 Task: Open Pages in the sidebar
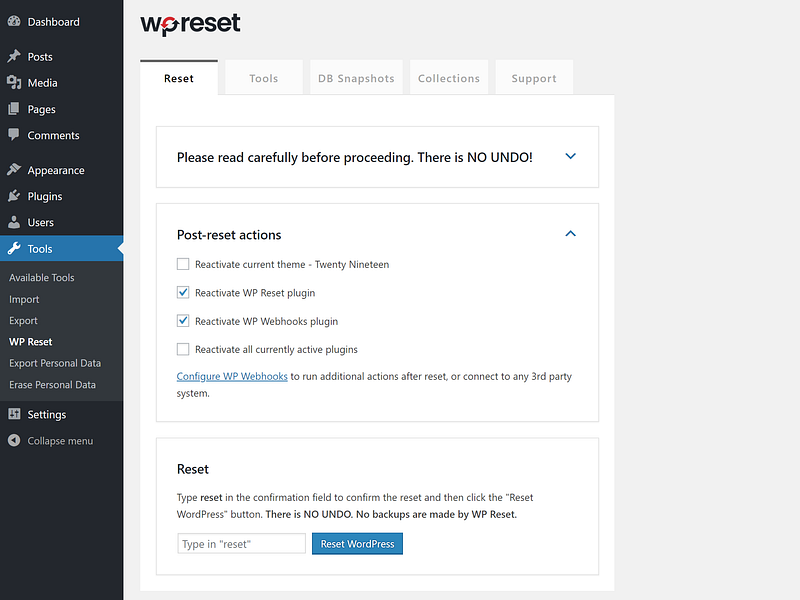pyautogui.click(x=61, y=109)
